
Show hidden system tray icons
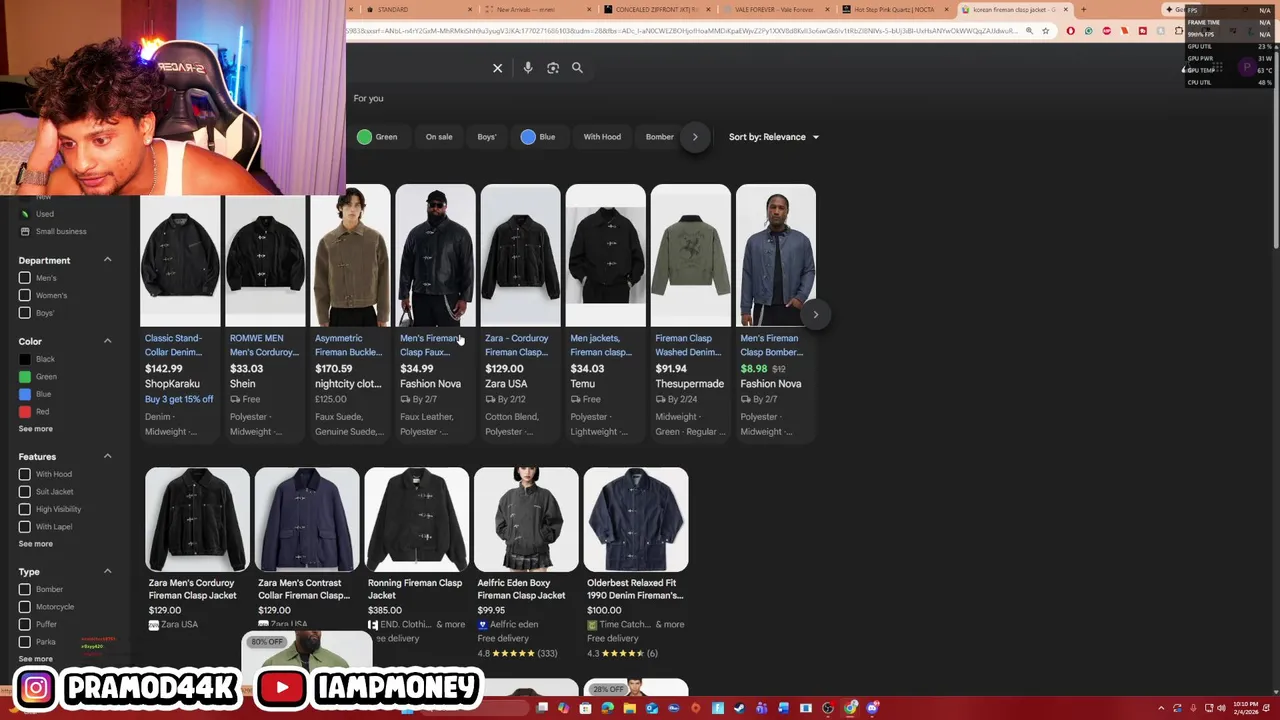1161,708
